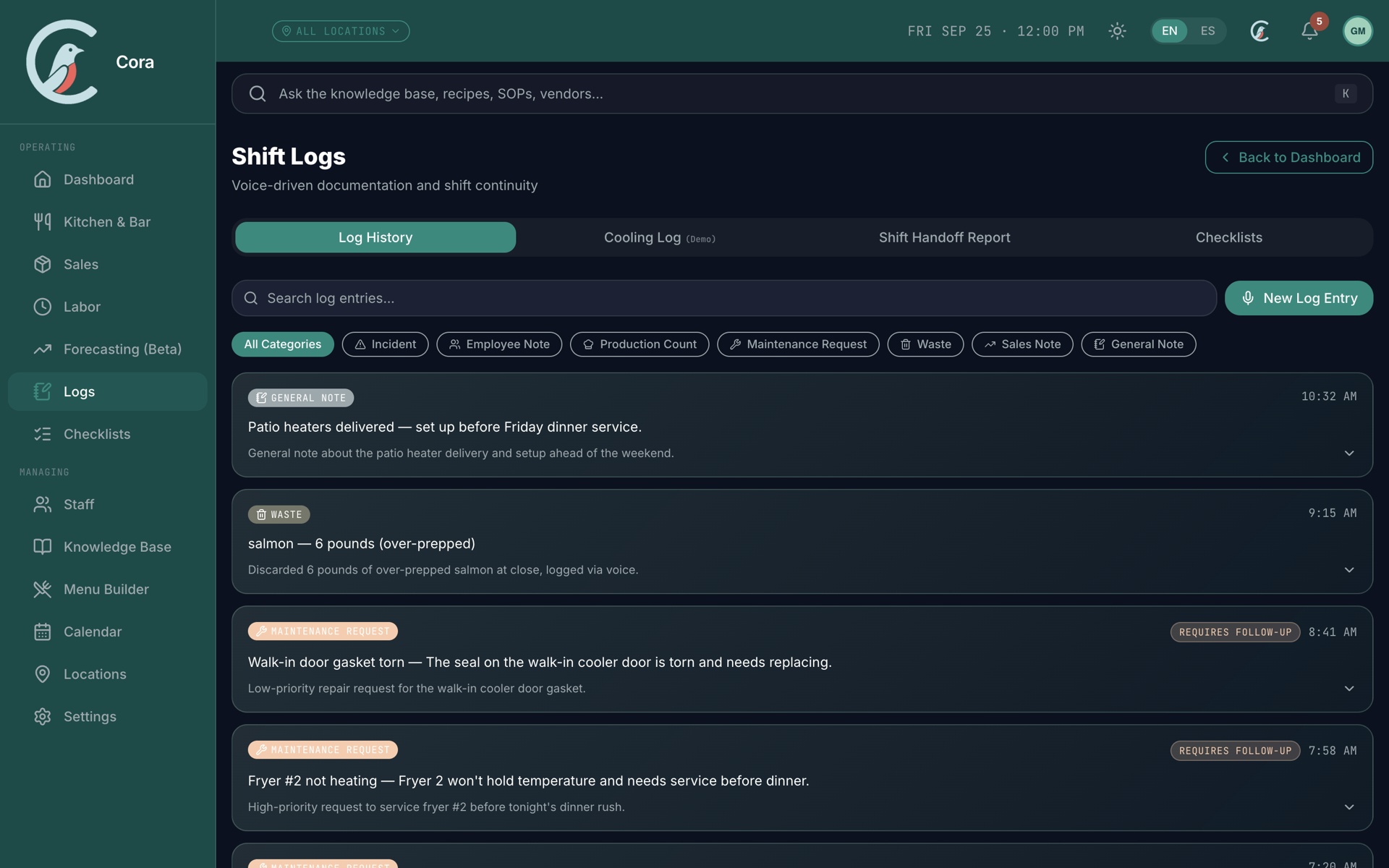Toggle the light/dark theme sun icon
The height and width of the screenshot is (868, 1389).
pos(1117,31)
